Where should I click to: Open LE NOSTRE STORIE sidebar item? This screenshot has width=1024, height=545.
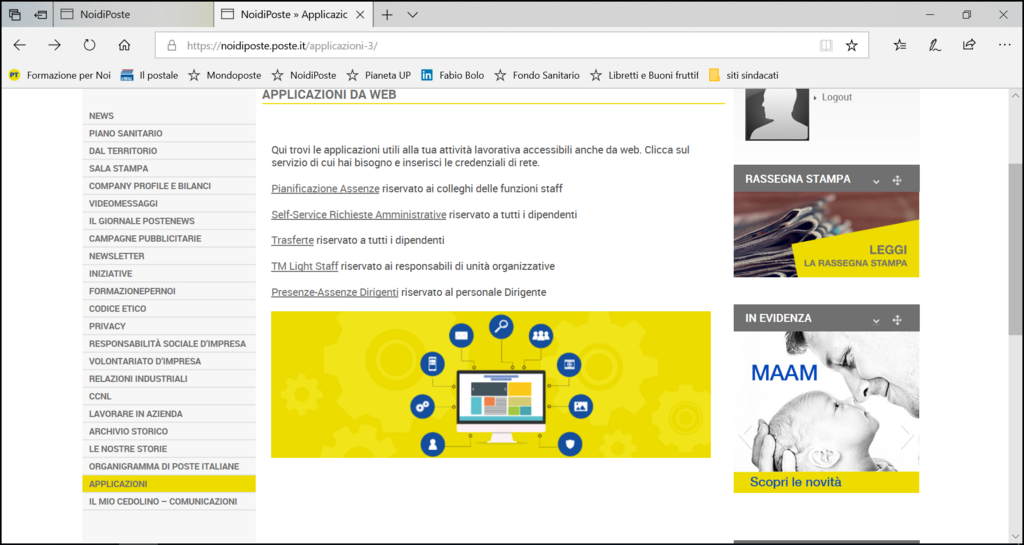click(168, 449)
